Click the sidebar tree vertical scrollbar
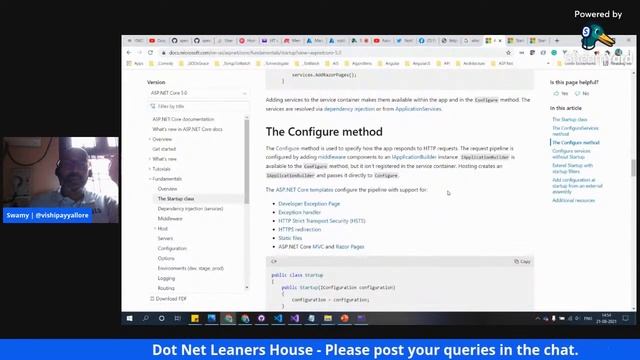The width and height of the screenshot is (640, 360). [247, 161]
